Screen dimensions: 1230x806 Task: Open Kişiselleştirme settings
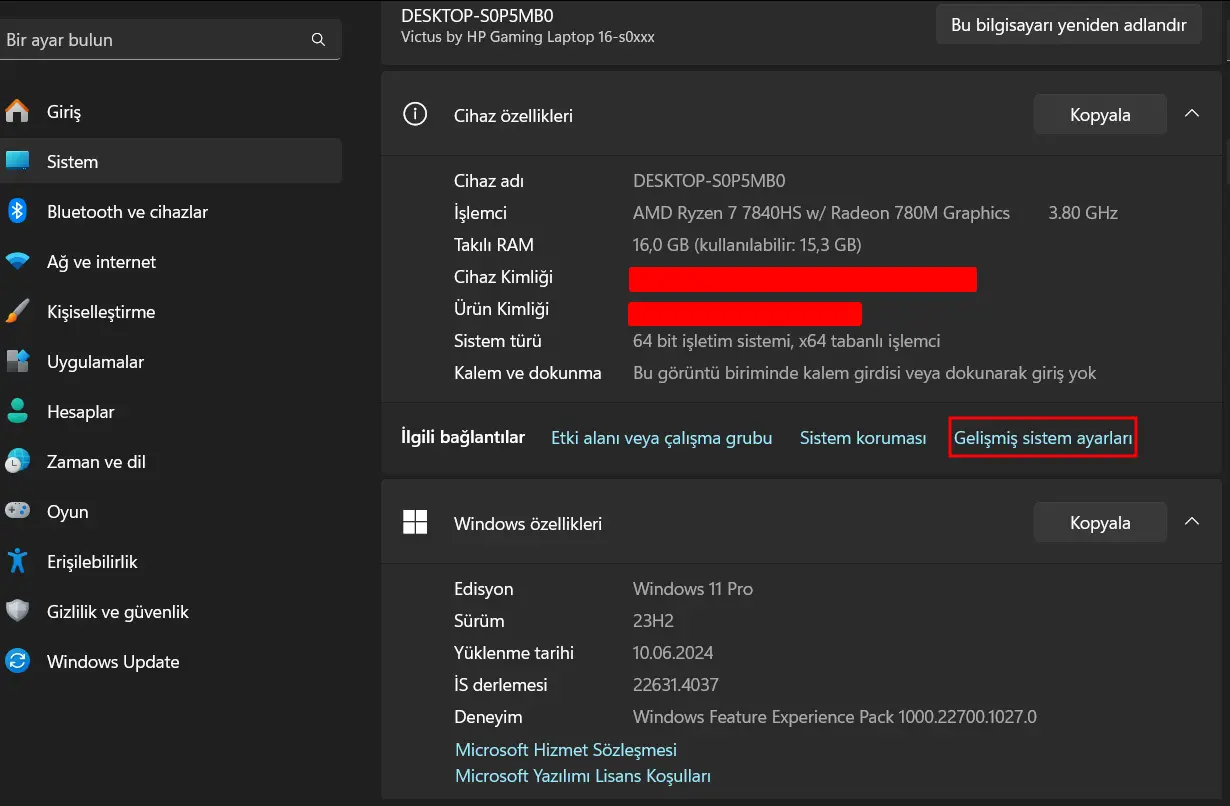(171, 311)
